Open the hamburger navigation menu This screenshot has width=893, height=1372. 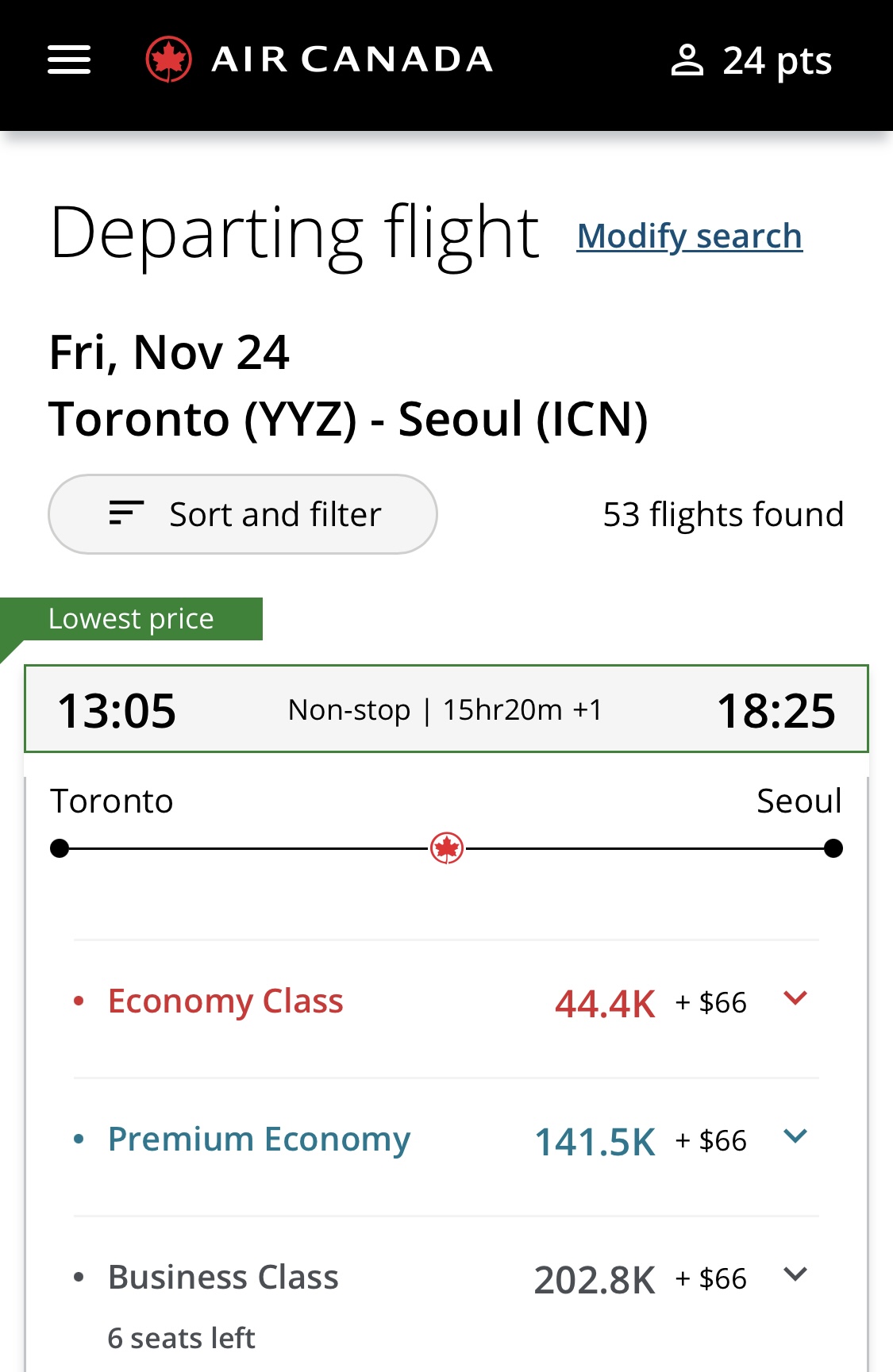click(69, 60)
